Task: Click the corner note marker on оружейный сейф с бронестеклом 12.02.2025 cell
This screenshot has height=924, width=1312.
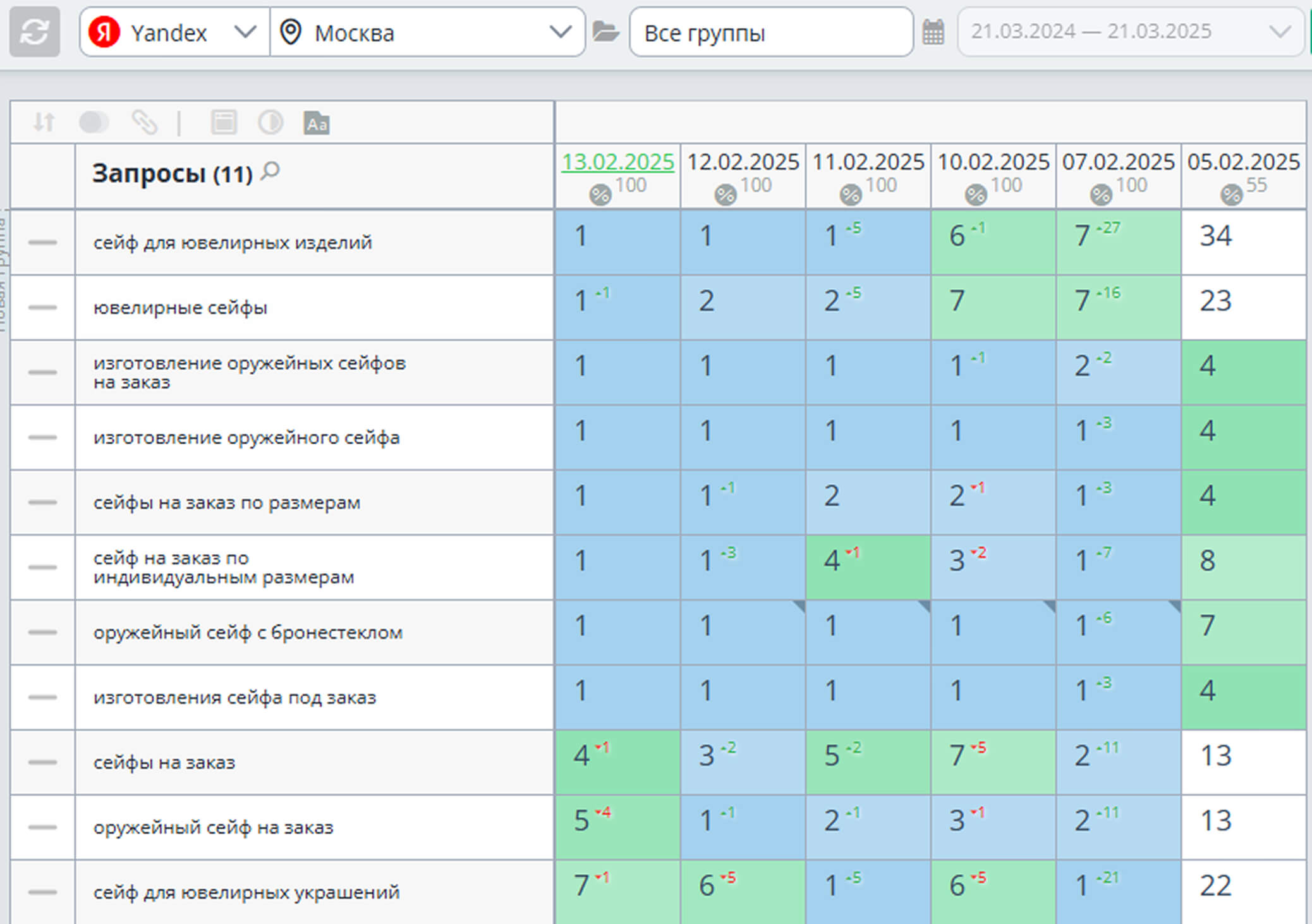Action: pyautogui.click(x=799, y=606)
